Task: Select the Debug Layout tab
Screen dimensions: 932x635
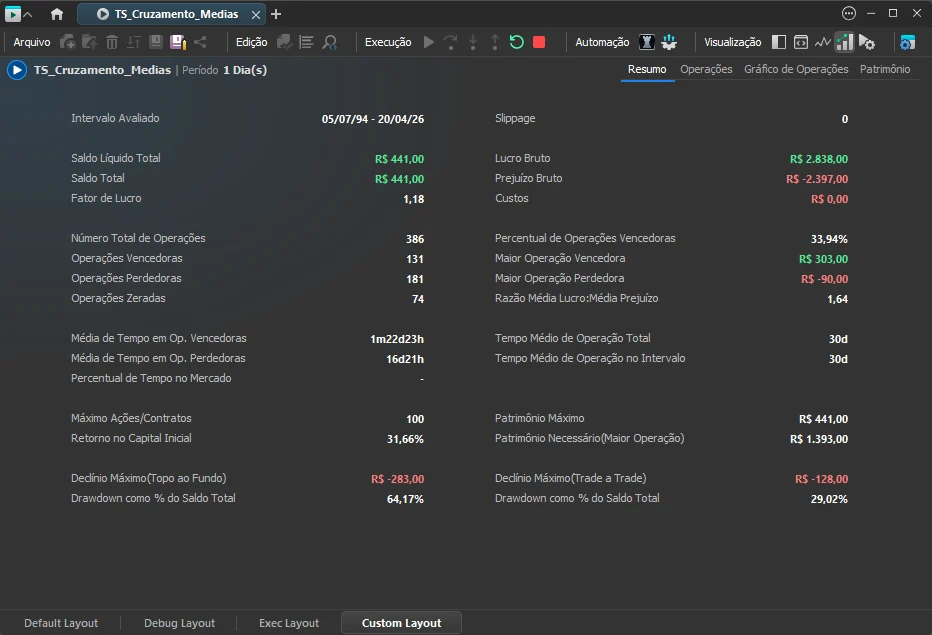Action: (179, 623)
